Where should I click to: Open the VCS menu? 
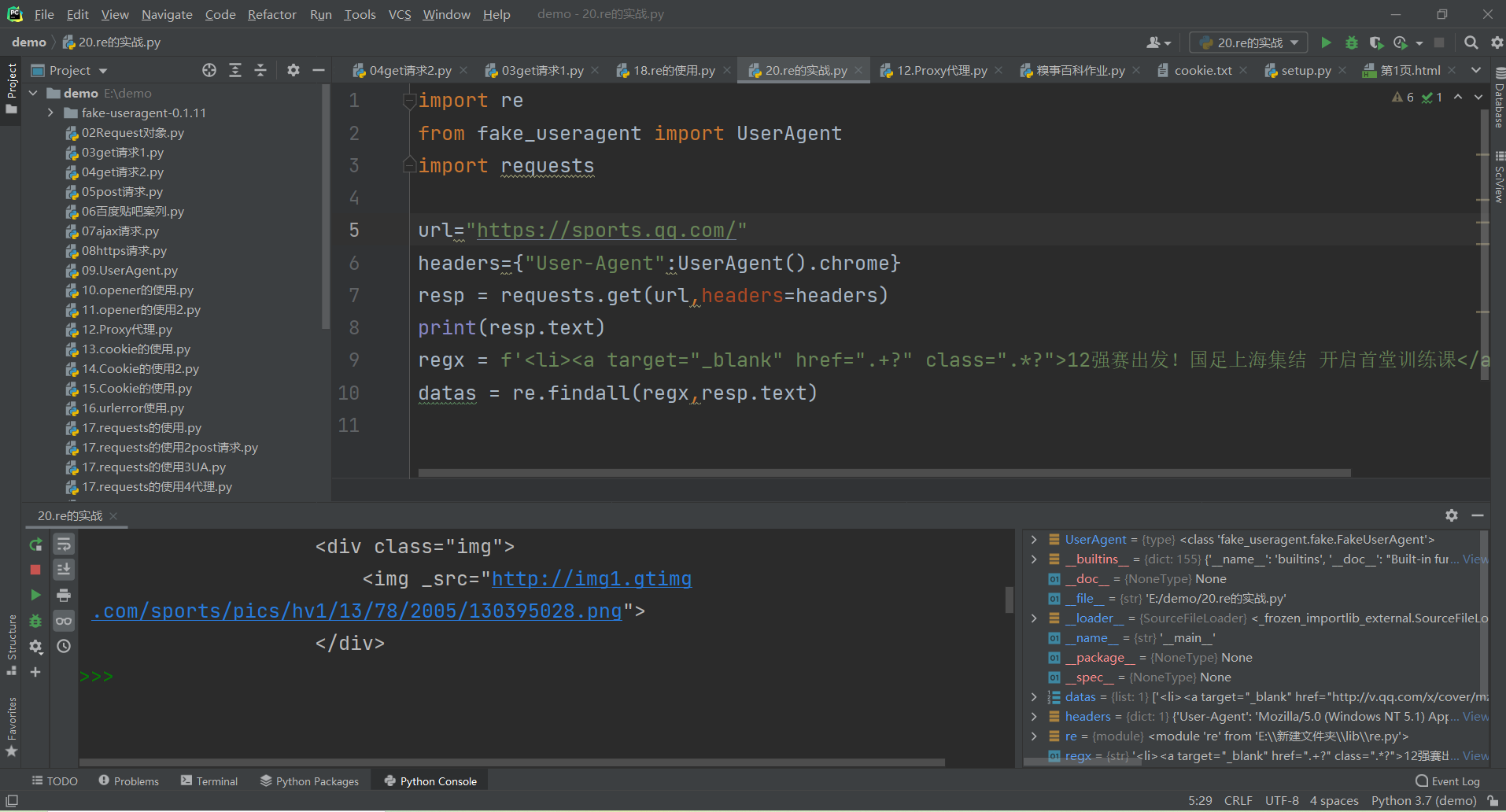pyautogui.click(x=400, y=14)
